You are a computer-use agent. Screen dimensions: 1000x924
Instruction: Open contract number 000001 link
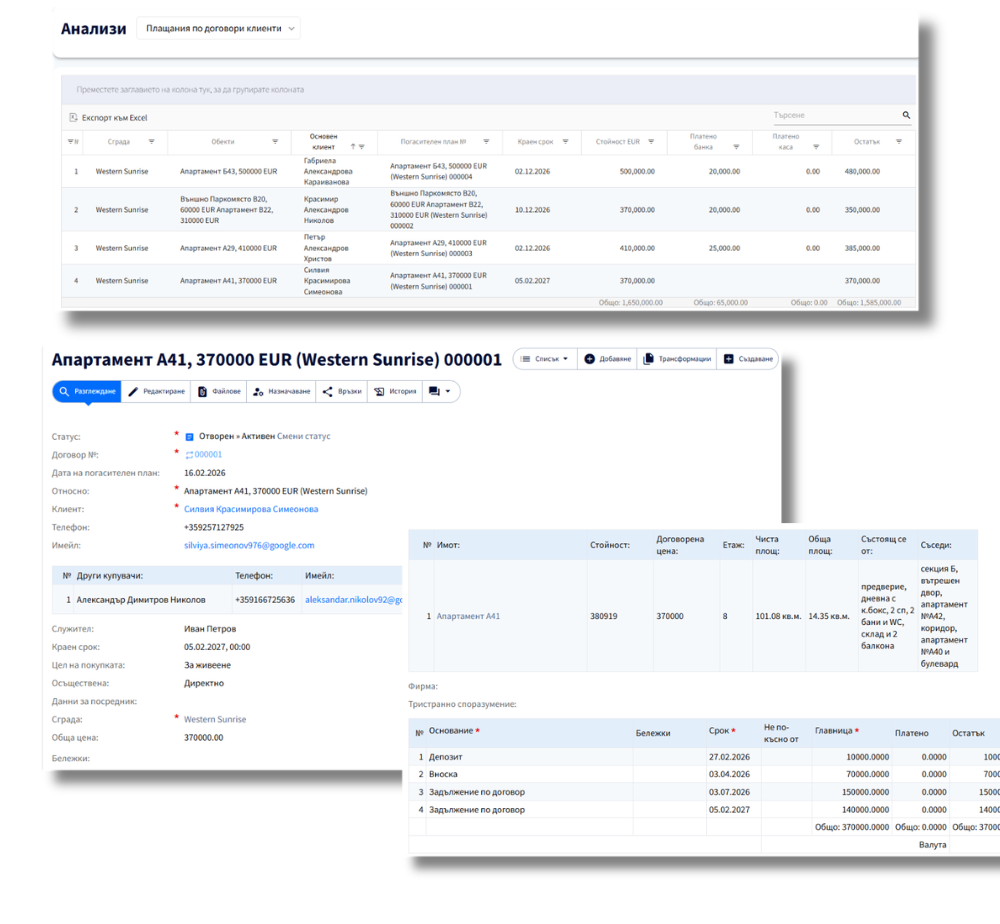point(208,455)
